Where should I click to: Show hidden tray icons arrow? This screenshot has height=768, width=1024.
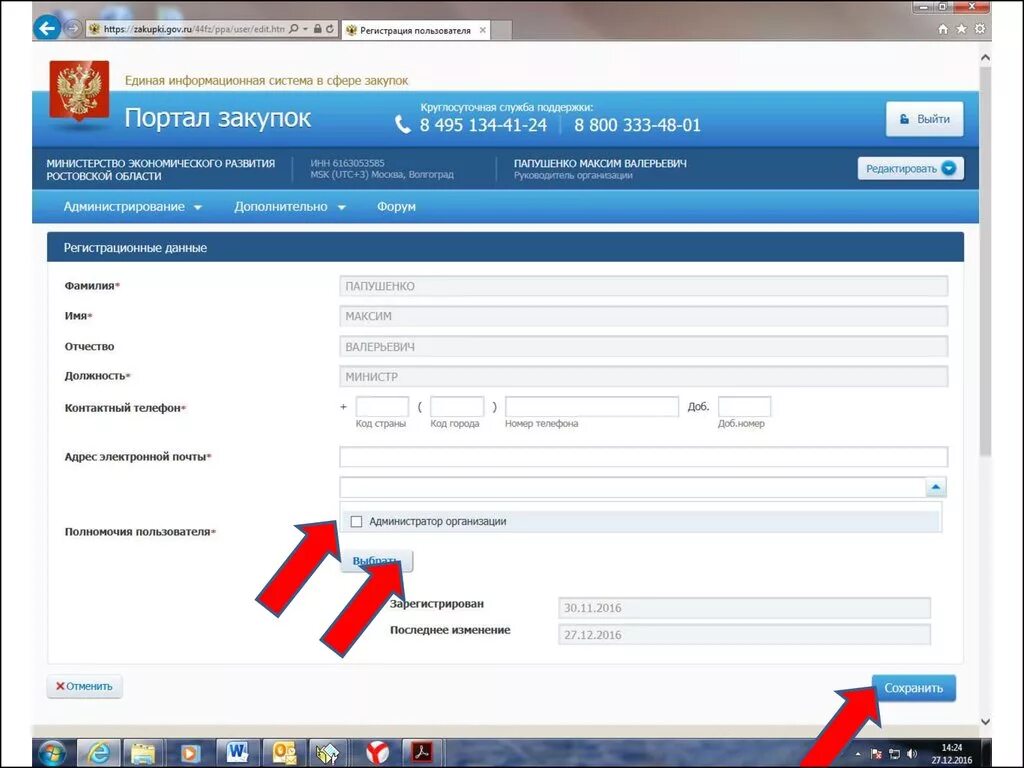(x=858, y=754)
